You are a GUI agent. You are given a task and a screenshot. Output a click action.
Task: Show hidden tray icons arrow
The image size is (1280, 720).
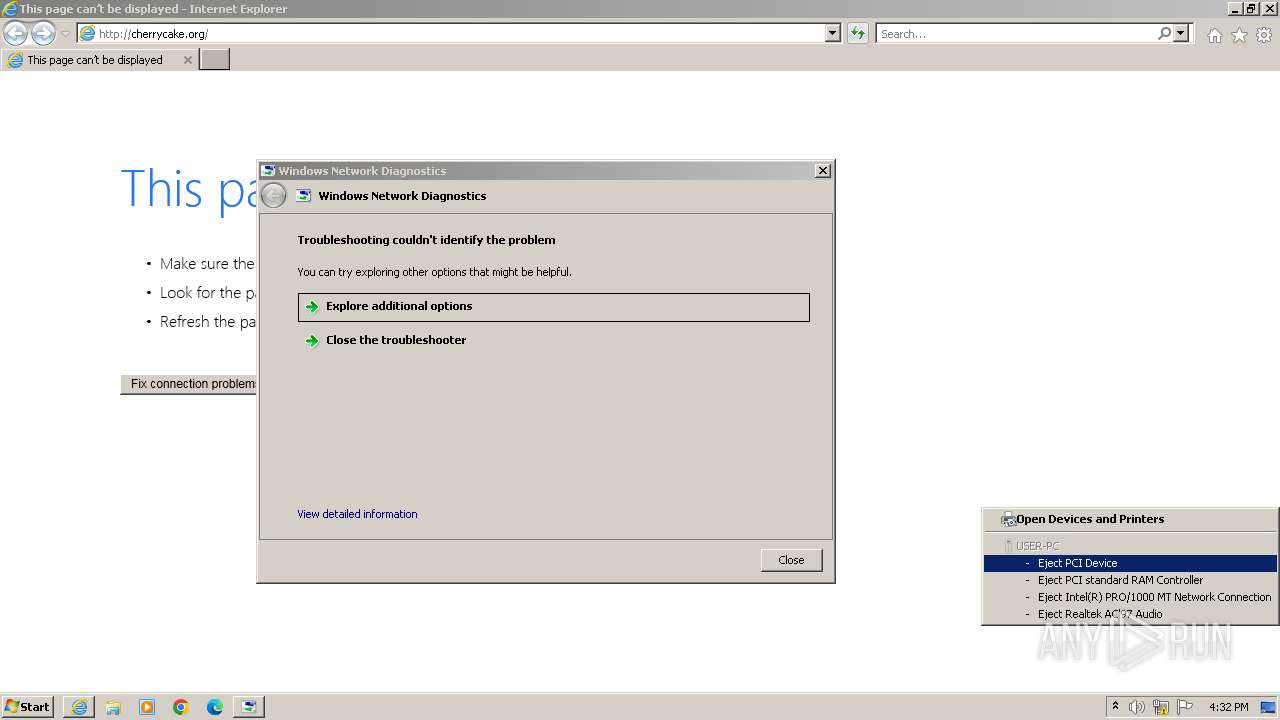pos(1115,707)
